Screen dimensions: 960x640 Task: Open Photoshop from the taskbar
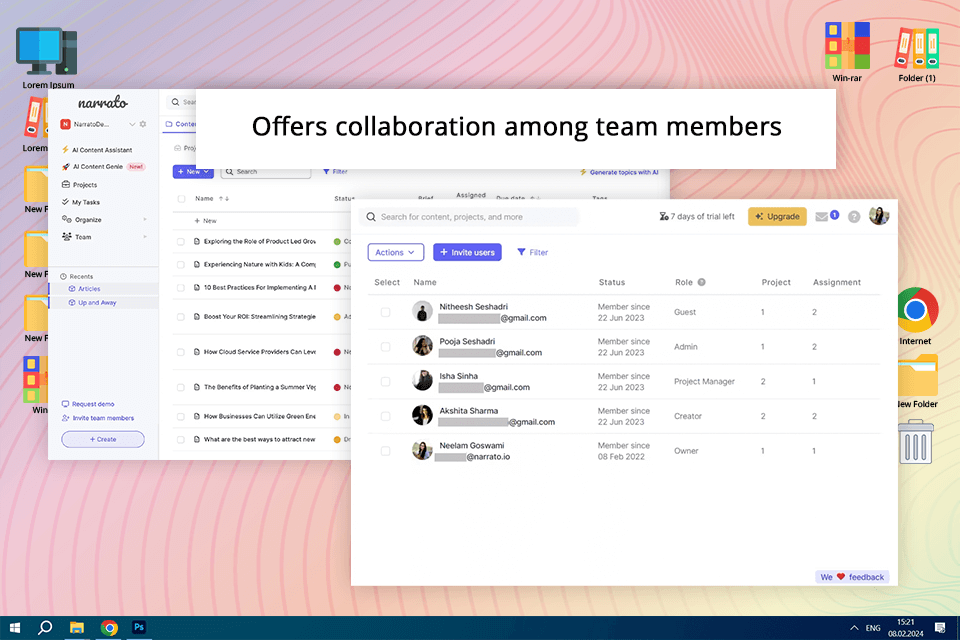(x=140, y=628)
